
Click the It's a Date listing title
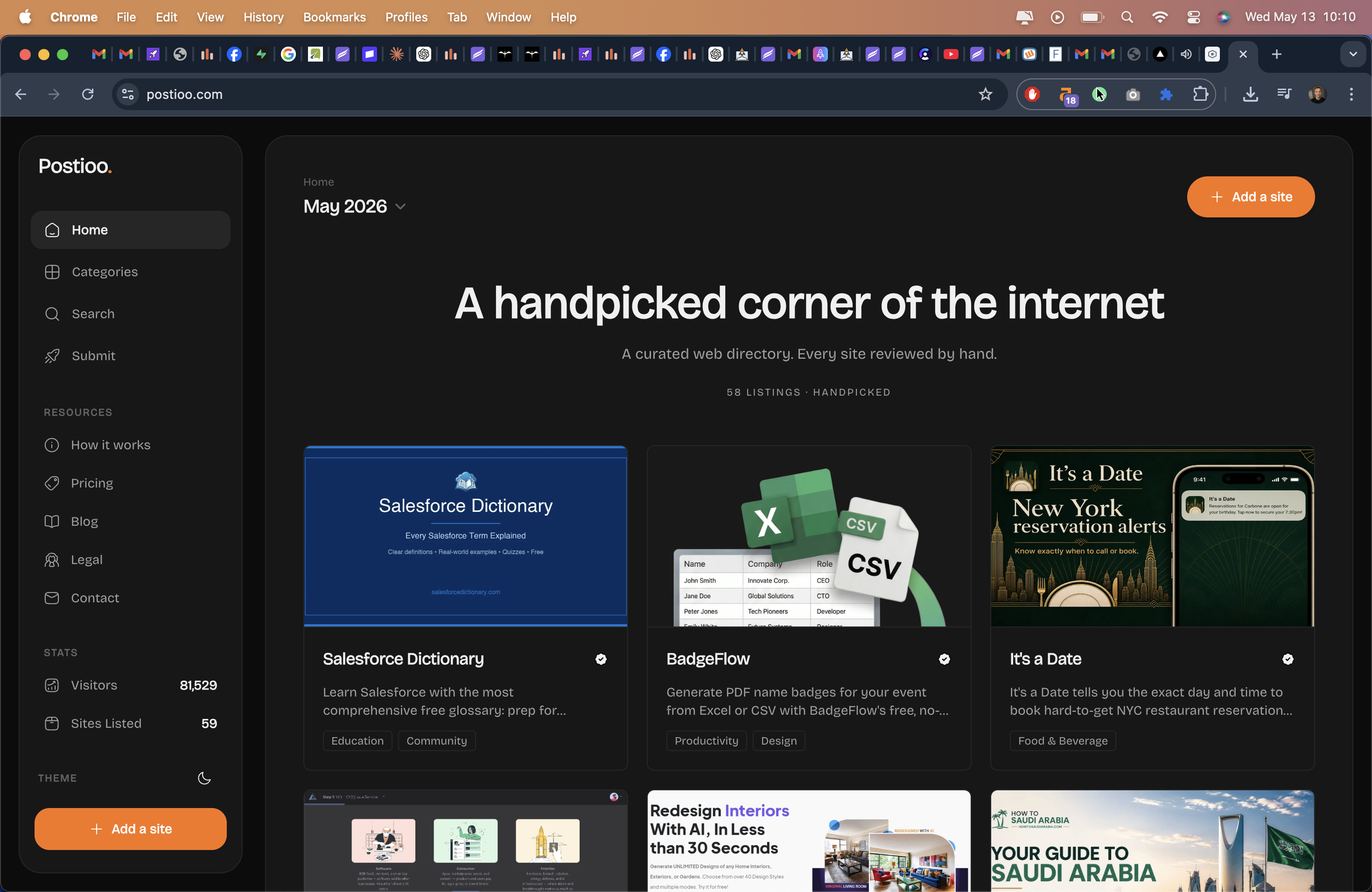pos(1045,659)
